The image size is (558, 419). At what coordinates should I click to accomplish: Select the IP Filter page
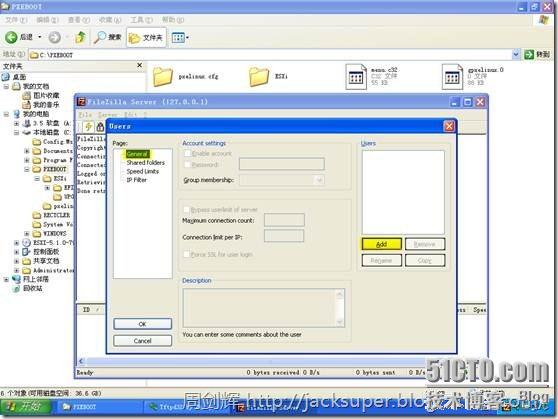pos(137,180)
